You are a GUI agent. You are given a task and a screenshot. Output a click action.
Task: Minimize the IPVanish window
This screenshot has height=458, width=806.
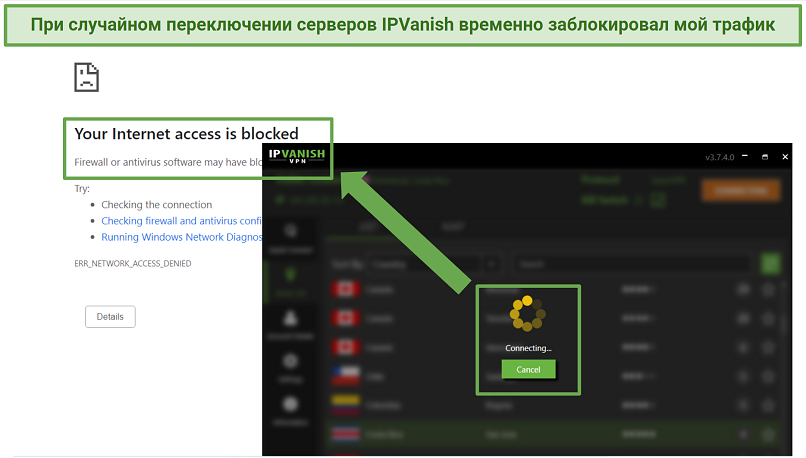745,156
